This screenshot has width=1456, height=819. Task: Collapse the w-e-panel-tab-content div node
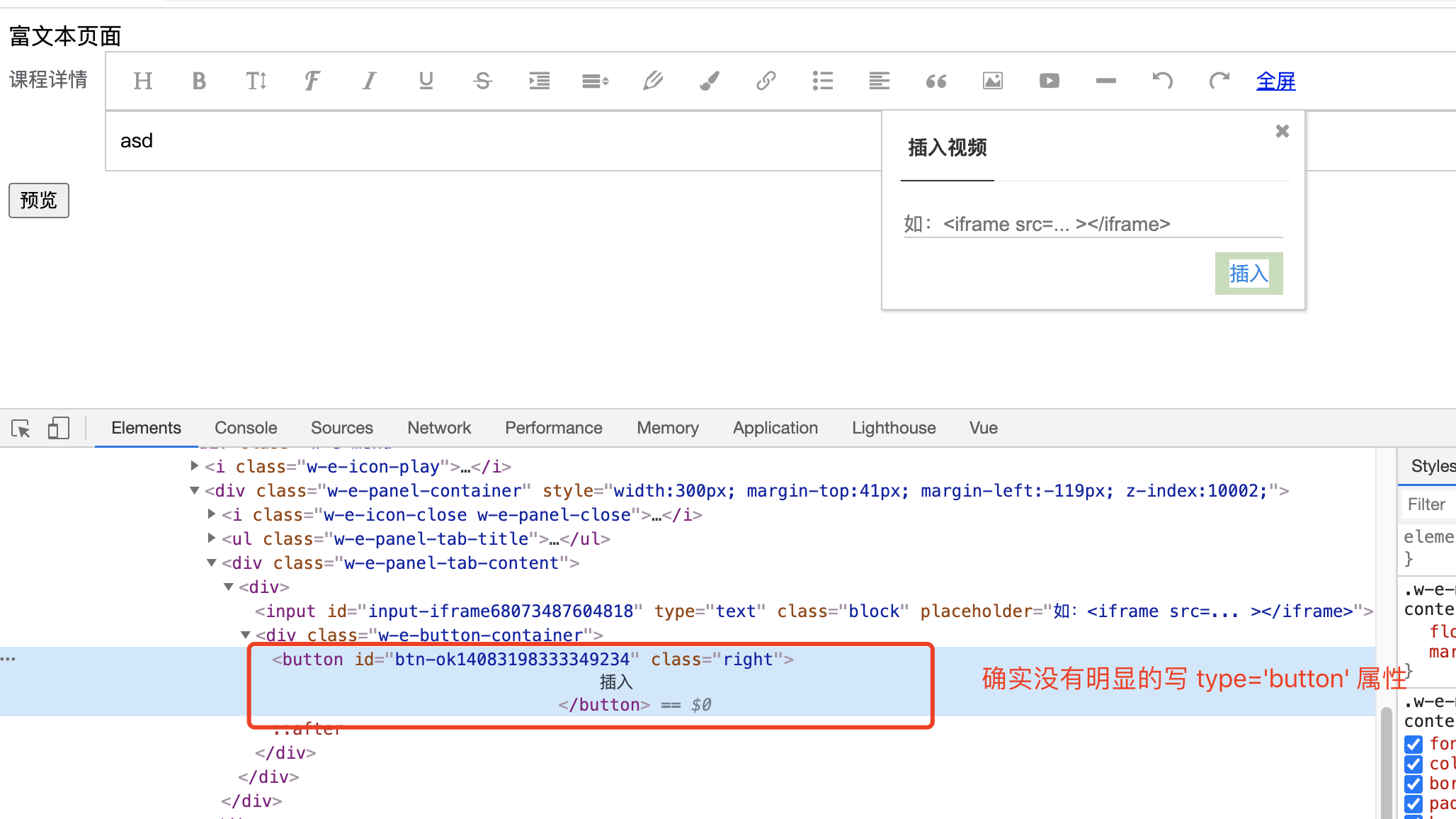click(x=211, y=563)
